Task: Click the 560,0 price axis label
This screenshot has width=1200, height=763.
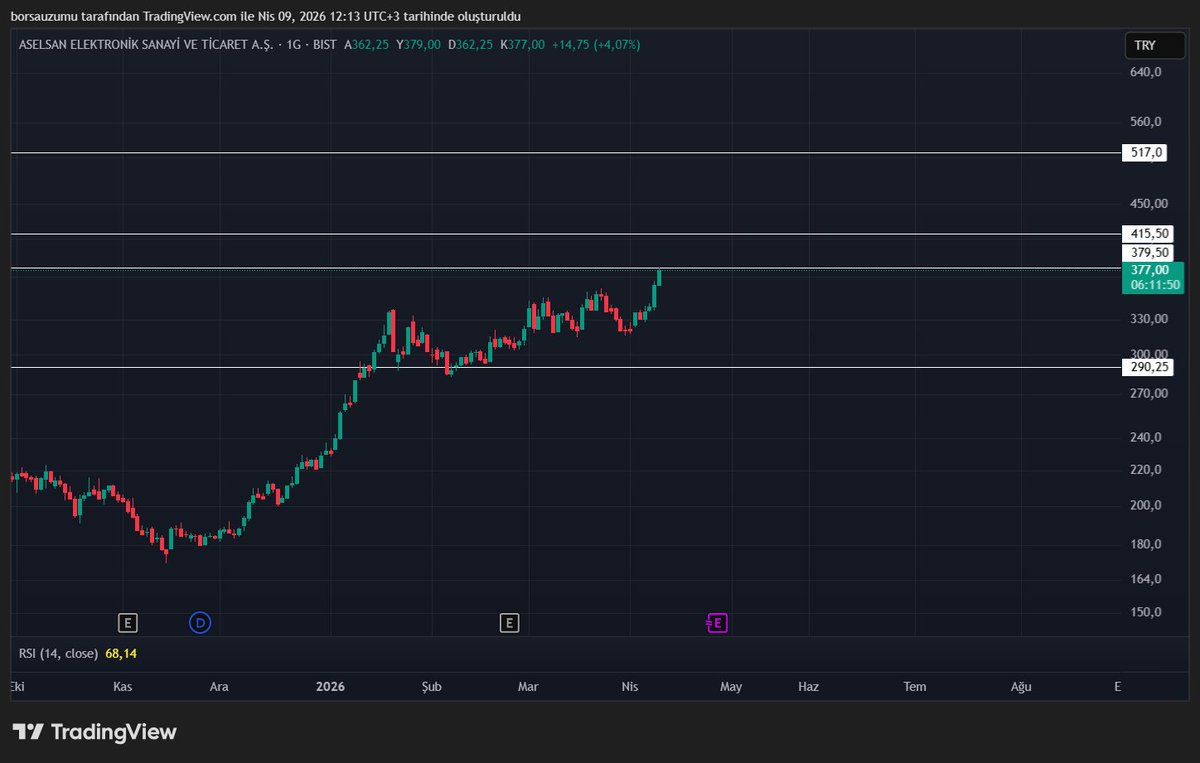Action: point(1146,122)
